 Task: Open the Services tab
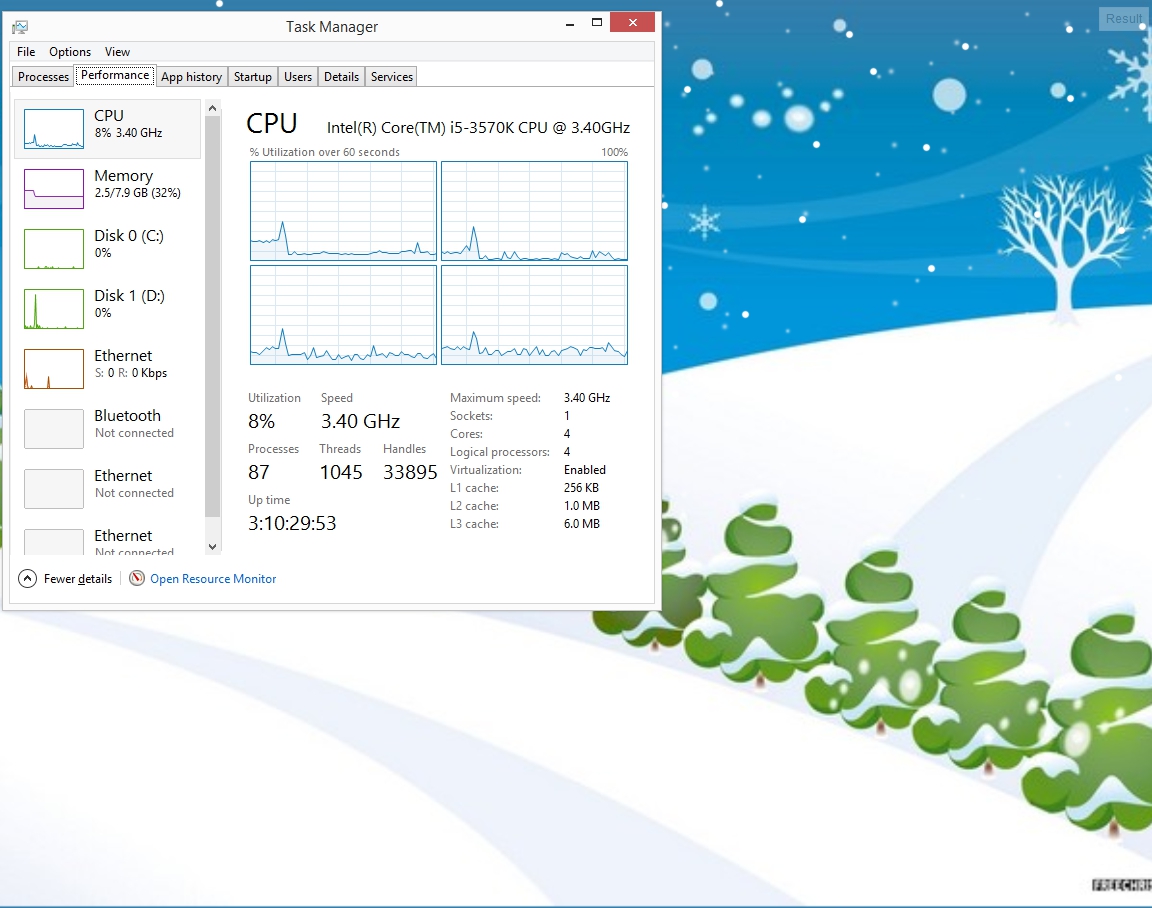click(x=392, y=77)
